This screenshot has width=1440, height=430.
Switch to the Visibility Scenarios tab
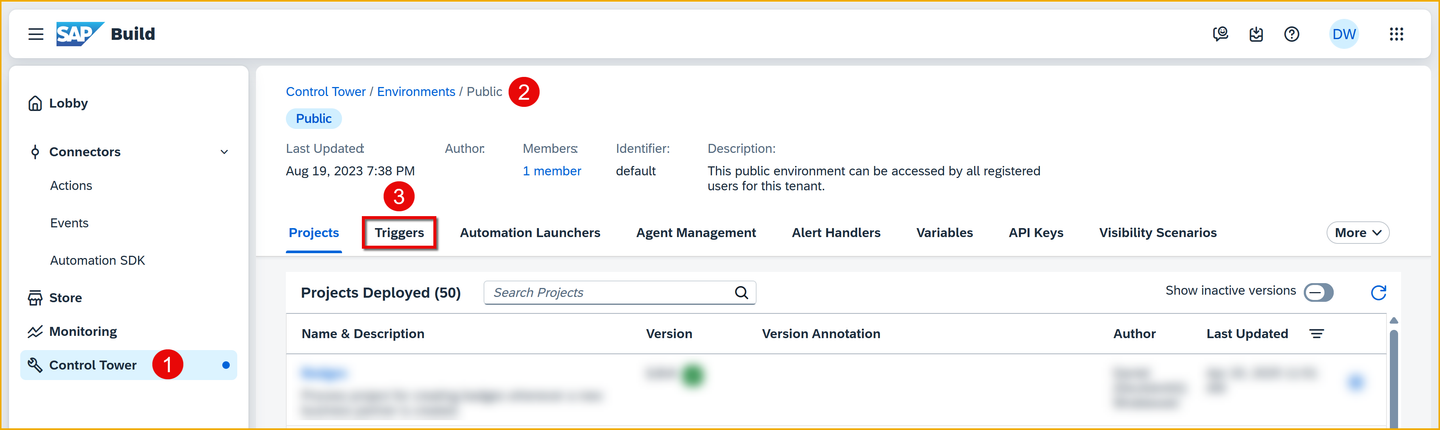(x=1158, y=233)
